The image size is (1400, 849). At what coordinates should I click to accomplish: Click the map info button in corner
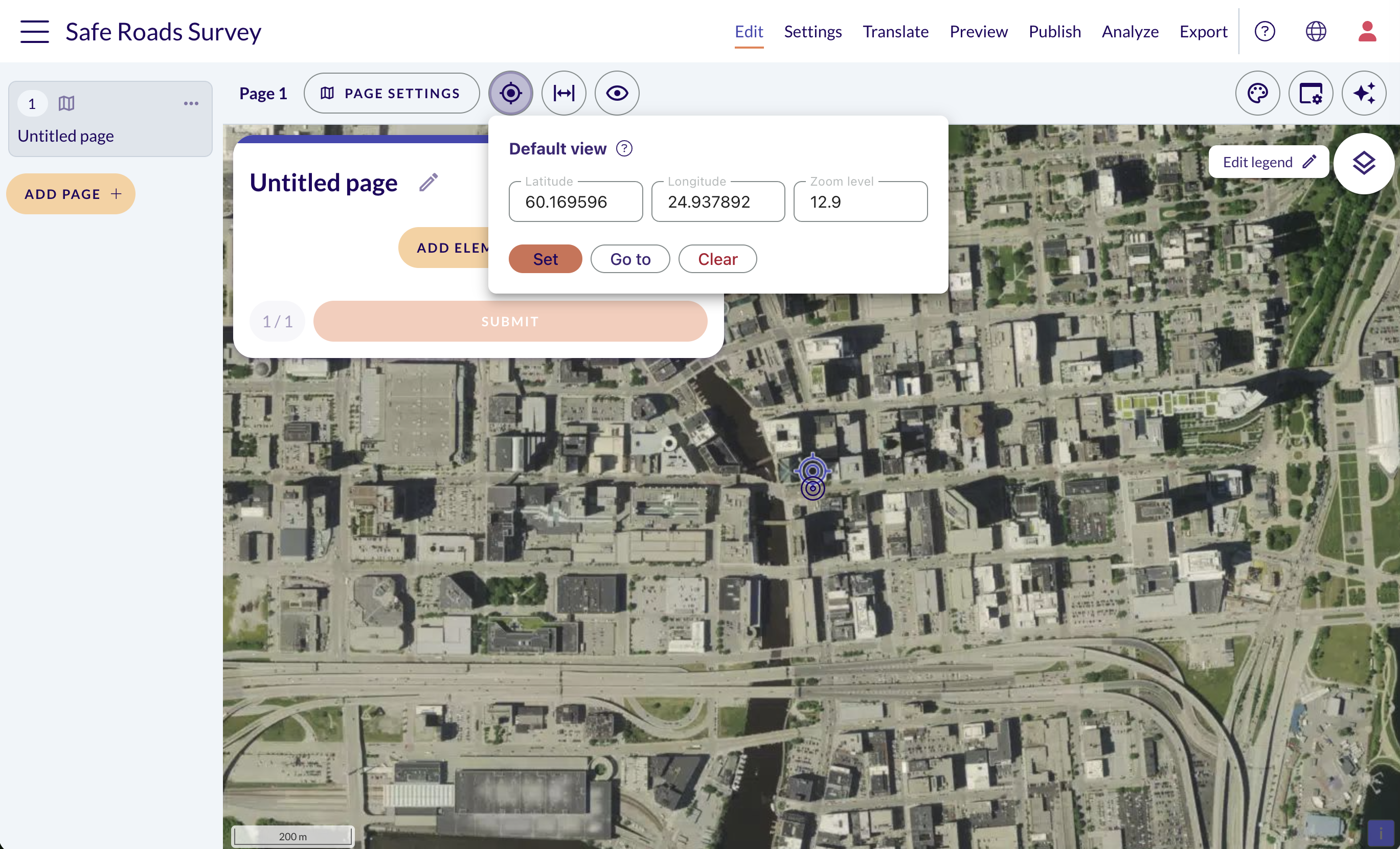pos(1381,833)
